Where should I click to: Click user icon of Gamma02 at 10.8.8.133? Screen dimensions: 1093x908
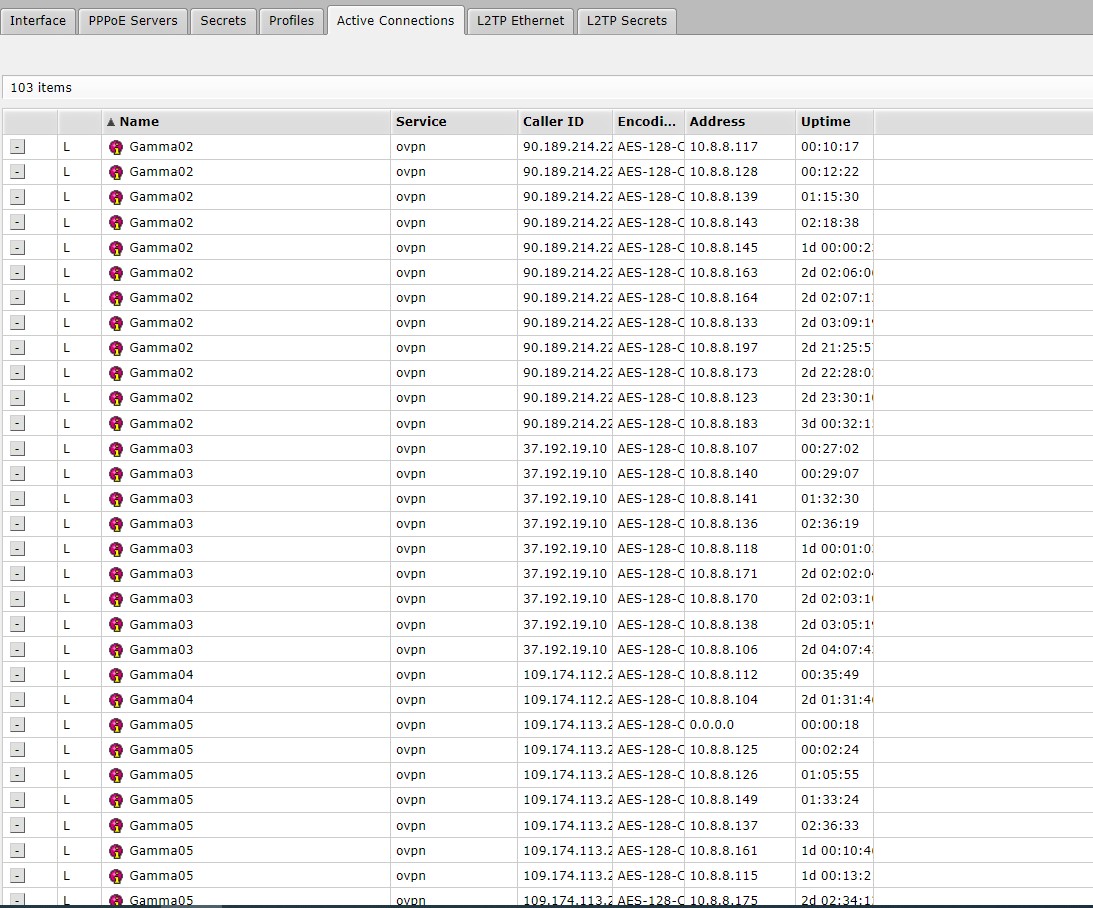click(116, 323)
